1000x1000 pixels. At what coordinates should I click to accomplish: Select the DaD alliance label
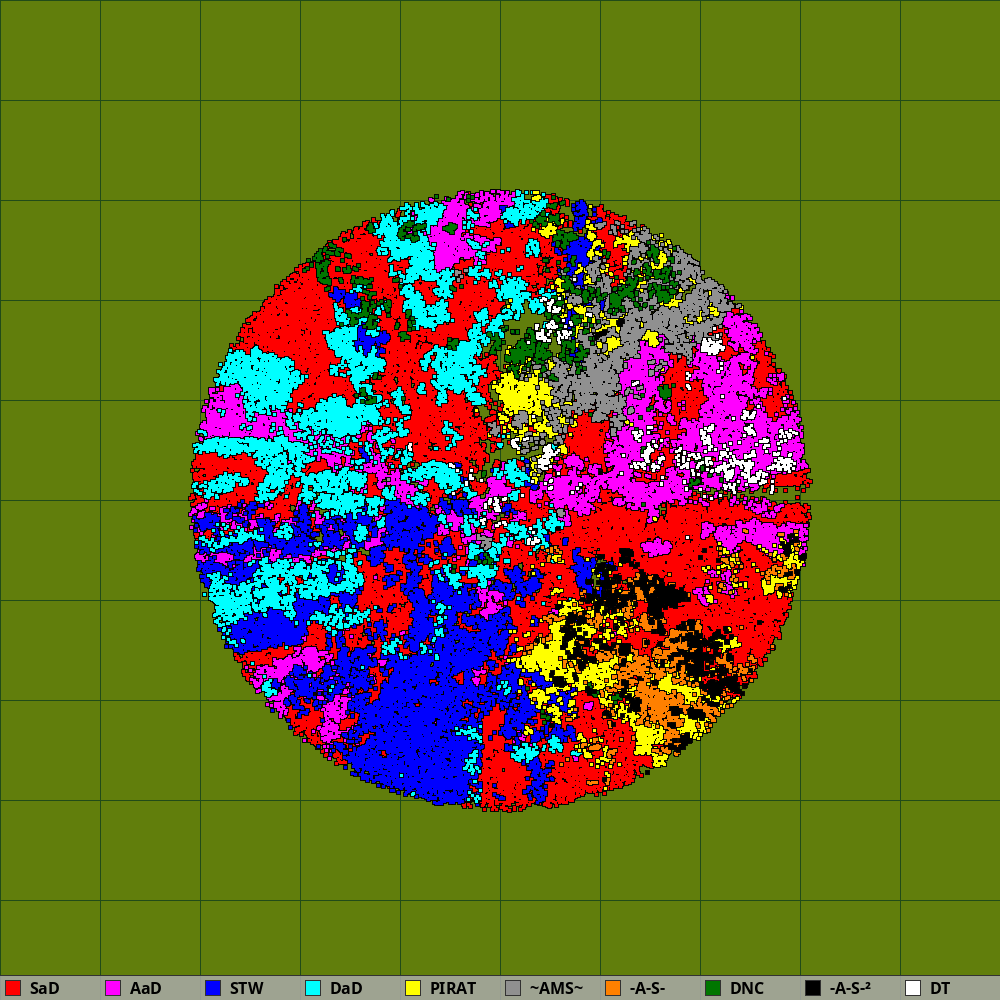click(346, 988)
